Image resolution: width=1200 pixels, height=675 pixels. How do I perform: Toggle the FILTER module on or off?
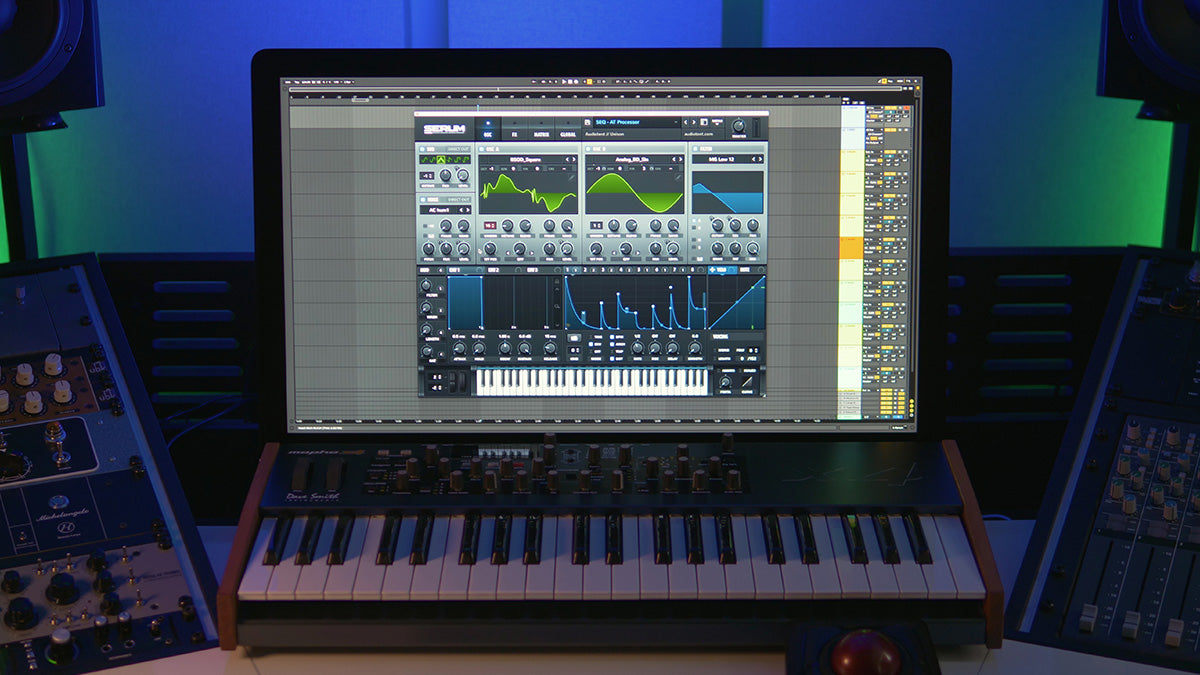click(694, 148)
